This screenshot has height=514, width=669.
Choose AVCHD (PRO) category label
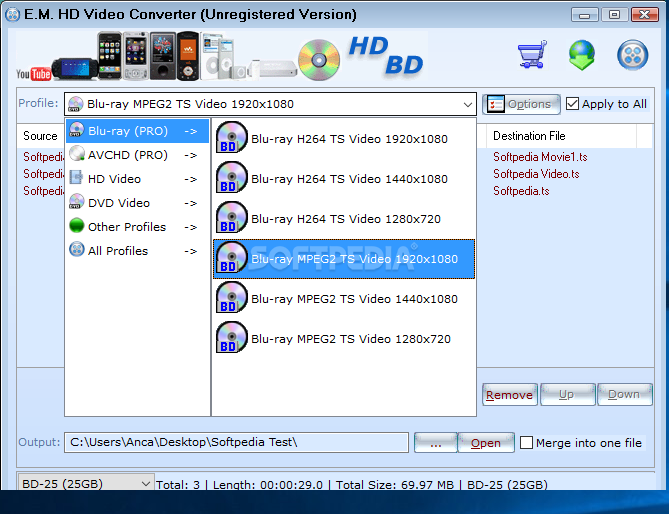pyautogui.click(x=128, y=155)
